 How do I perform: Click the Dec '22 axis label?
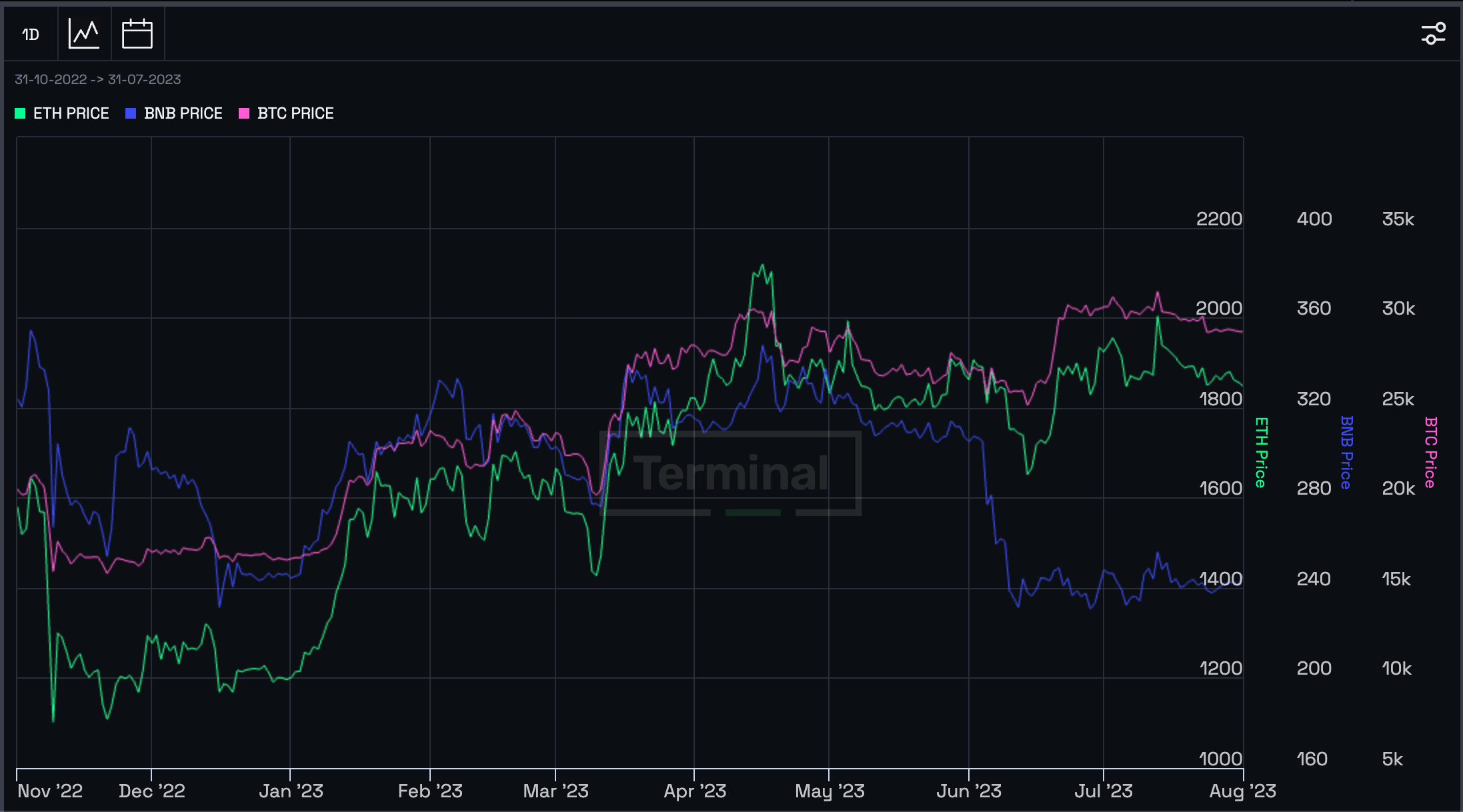click(152, 791)
